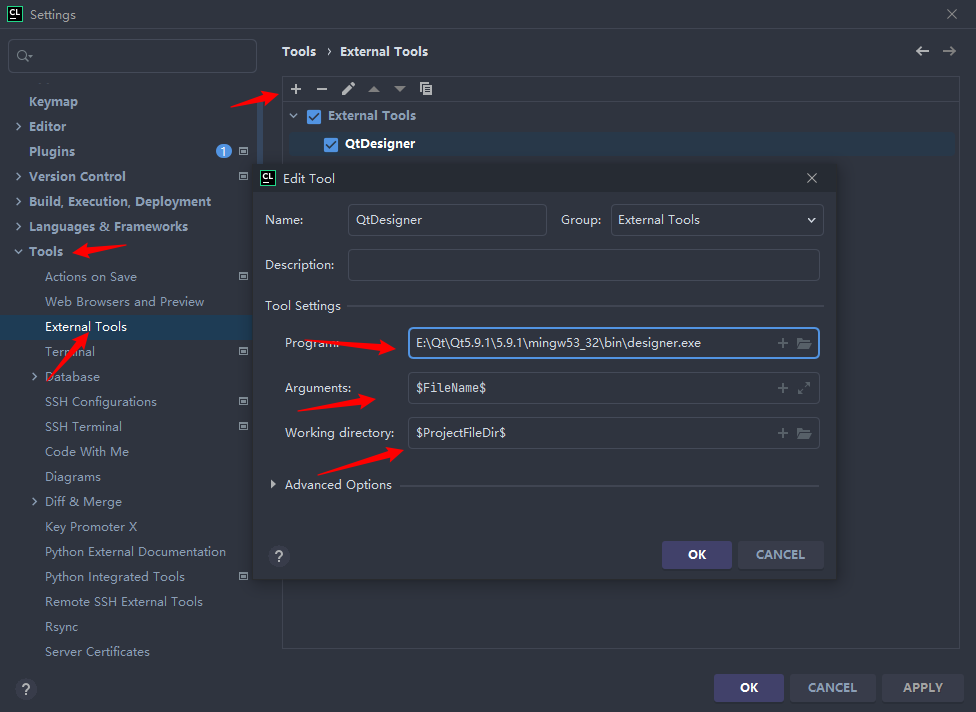Image resolution: width=976 pixels, height=712 pixels.
Task: Select SSH Configurations page
Action: click(x=101, y=401)
